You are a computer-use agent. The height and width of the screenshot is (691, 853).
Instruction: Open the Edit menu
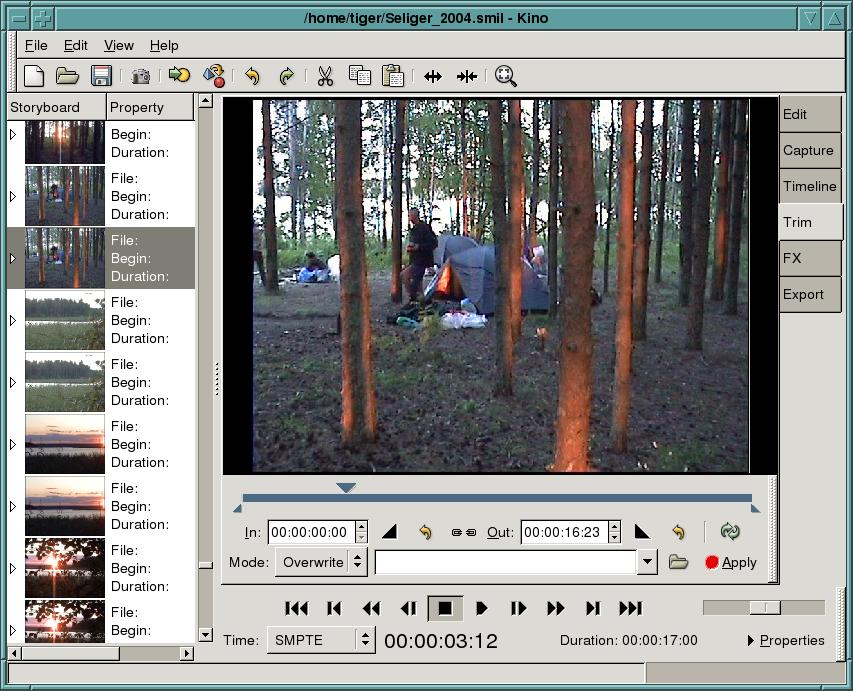[74, 45]
